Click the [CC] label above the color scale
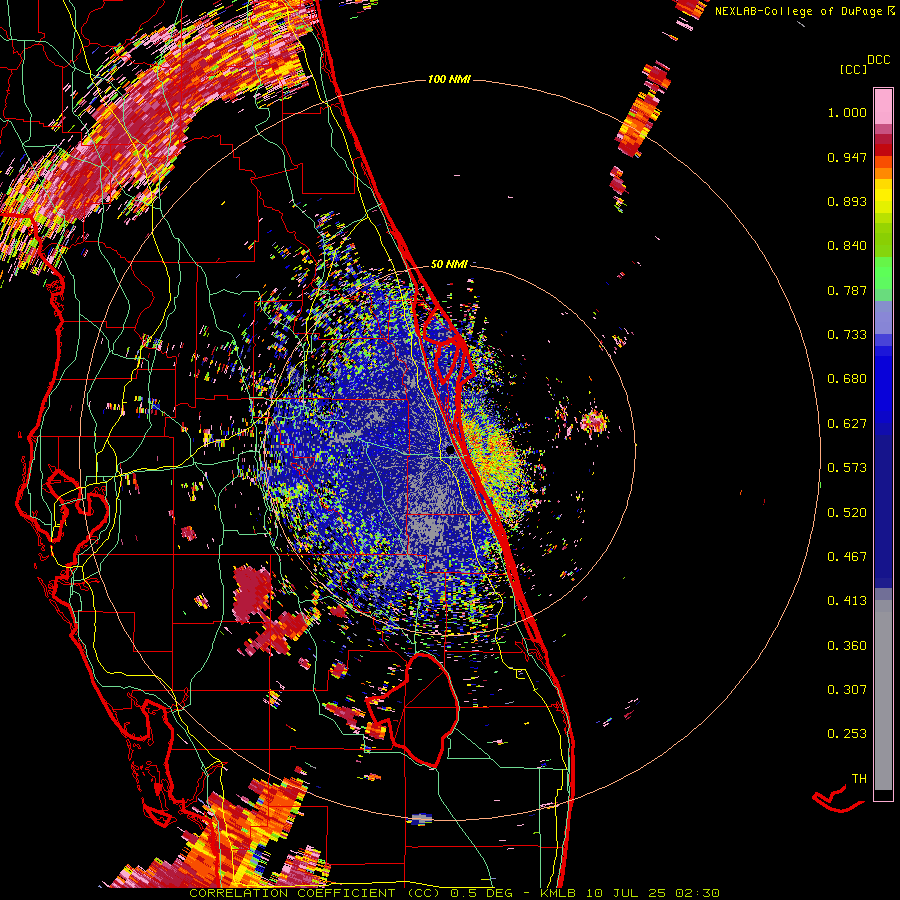The image size is (900, 900). [853, 69]
